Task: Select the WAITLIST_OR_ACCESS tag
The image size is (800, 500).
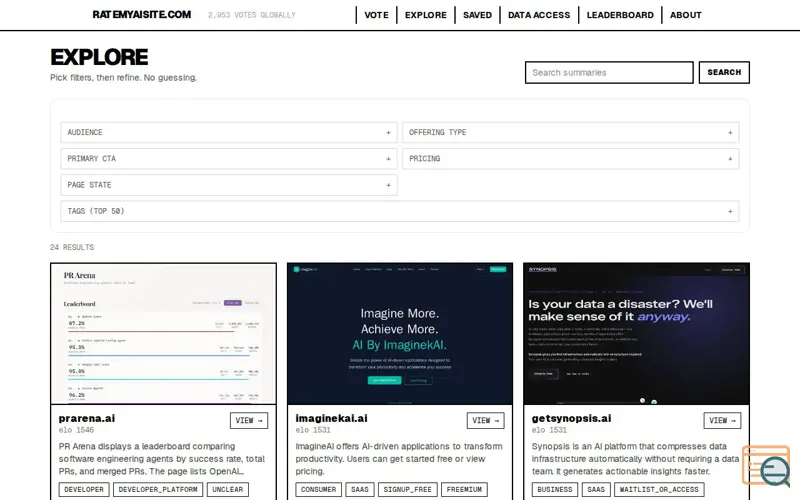Action: (x=659, y=489)
